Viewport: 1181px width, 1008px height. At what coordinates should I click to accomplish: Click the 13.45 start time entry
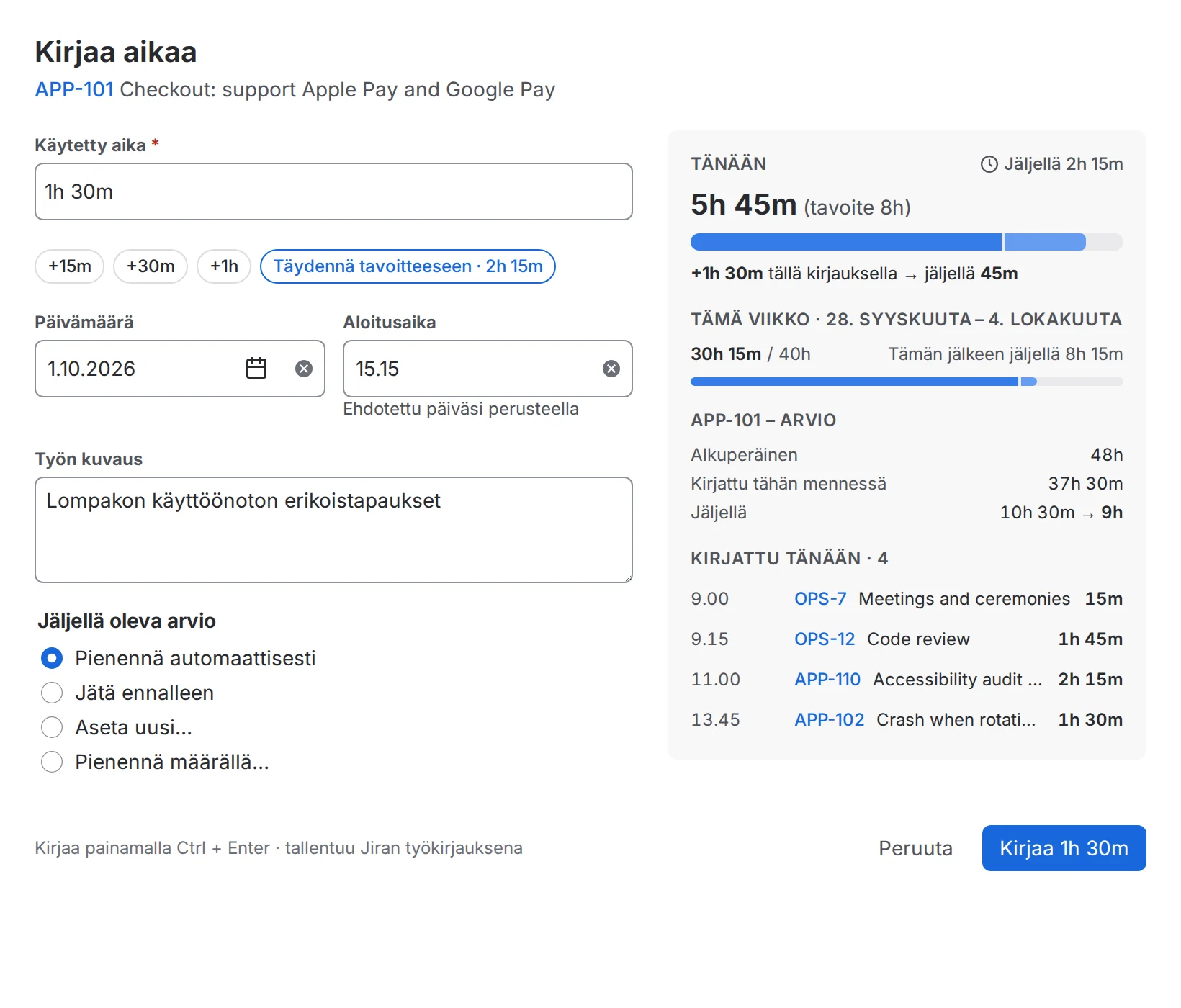[715, 720]
